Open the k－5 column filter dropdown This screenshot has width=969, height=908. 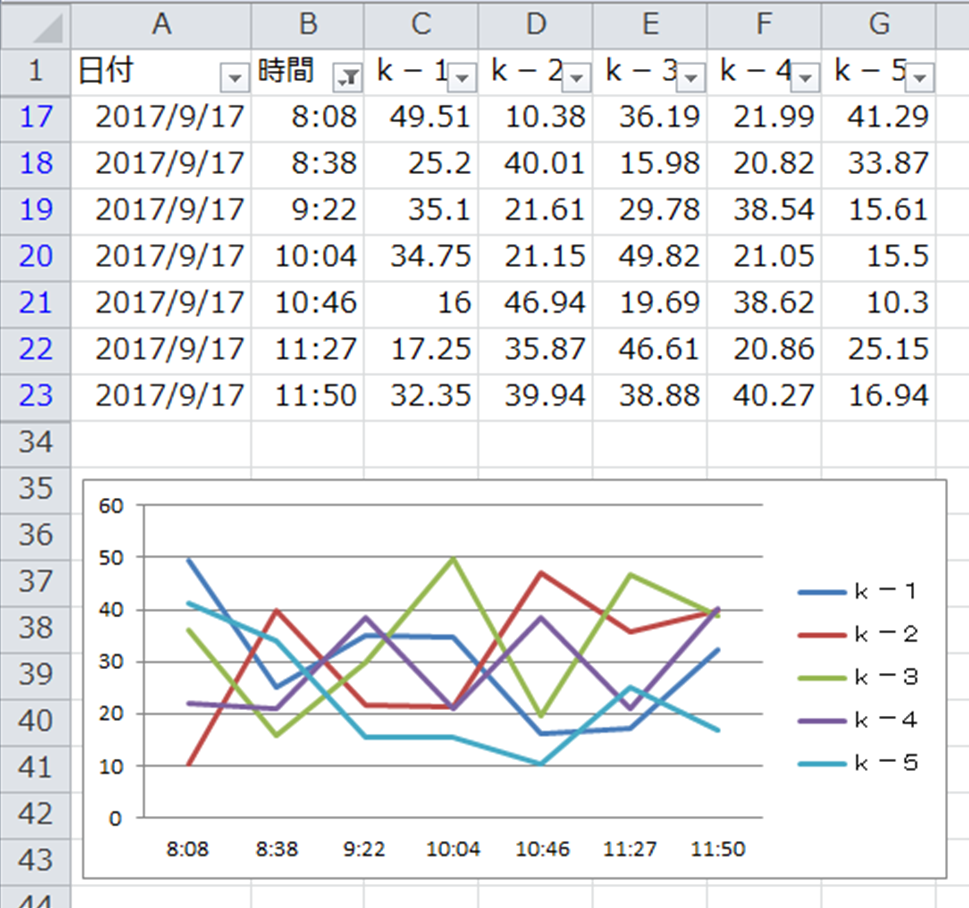click(x=919, y=77)
